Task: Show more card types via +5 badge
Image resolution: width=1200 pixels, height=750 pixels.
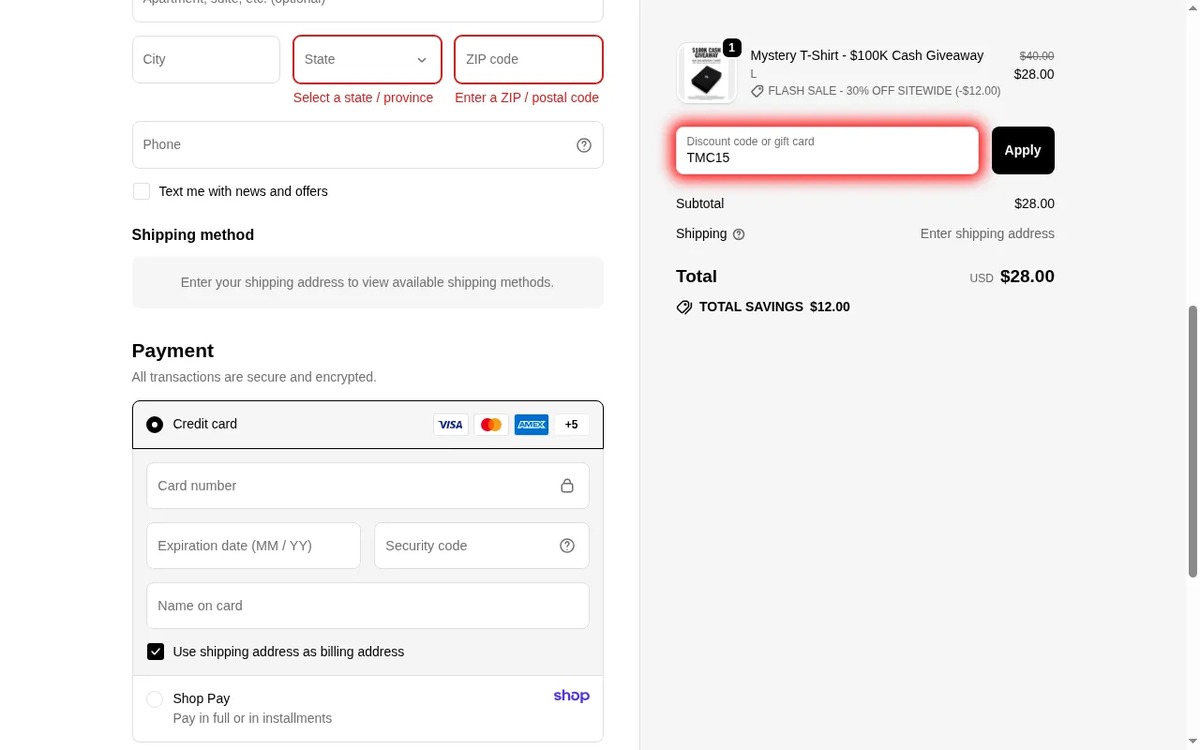Action: (x=571, y=425)
